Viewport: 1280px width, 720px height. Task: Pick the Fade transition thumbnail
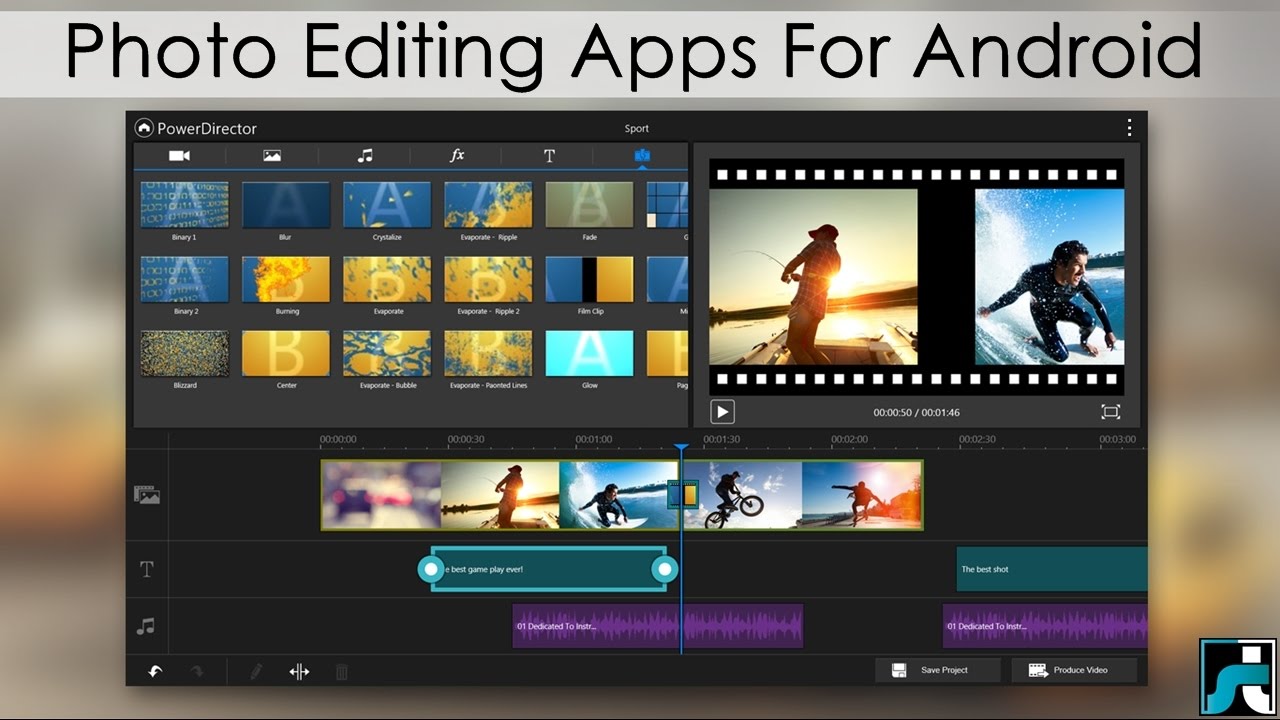[589, 205]
